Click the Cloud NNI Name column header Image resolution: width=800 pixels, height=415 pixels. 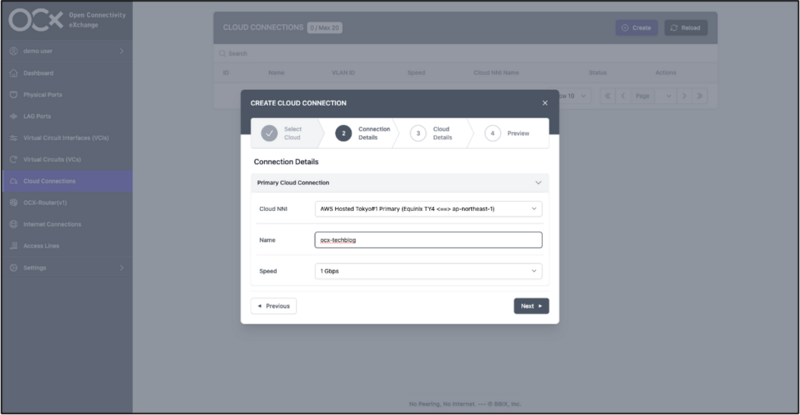click(x=496, y=73)
